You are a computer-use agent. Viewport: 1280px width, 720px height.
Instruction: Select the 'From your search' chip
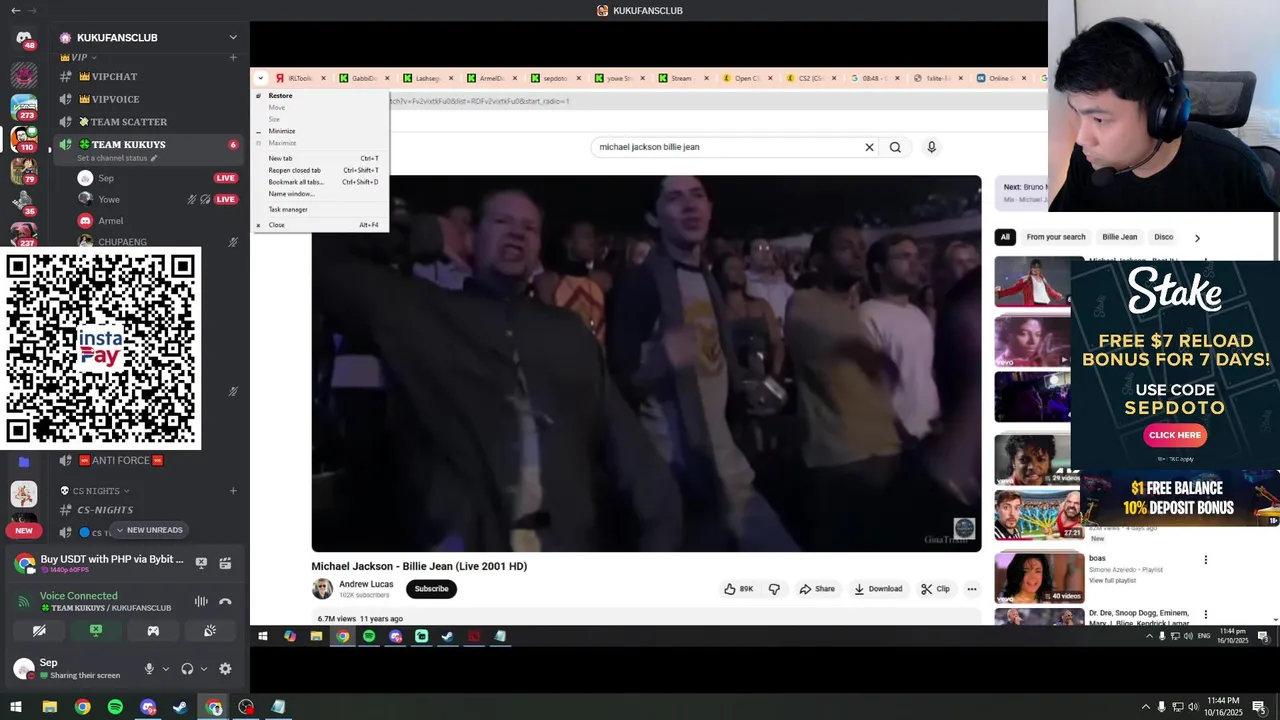(x=1056, y=237)
